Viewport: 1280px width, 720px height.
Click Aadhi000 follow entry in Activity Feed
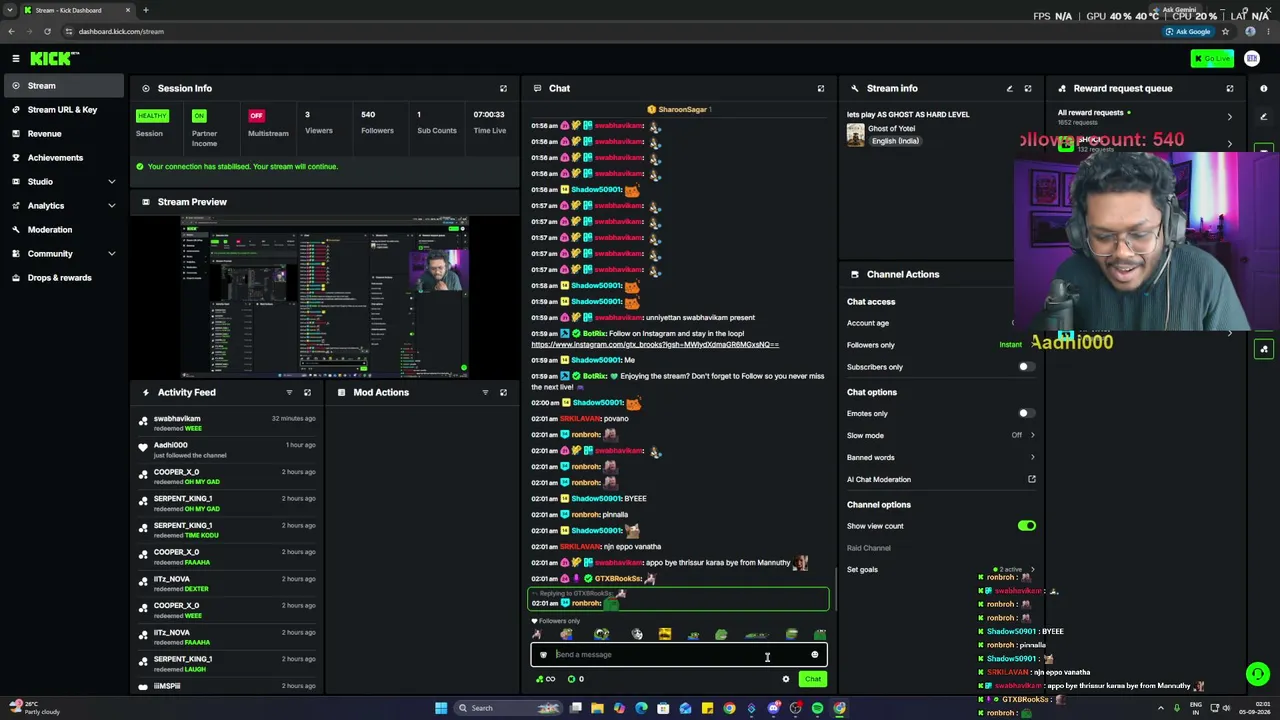(x=228, y=450)
